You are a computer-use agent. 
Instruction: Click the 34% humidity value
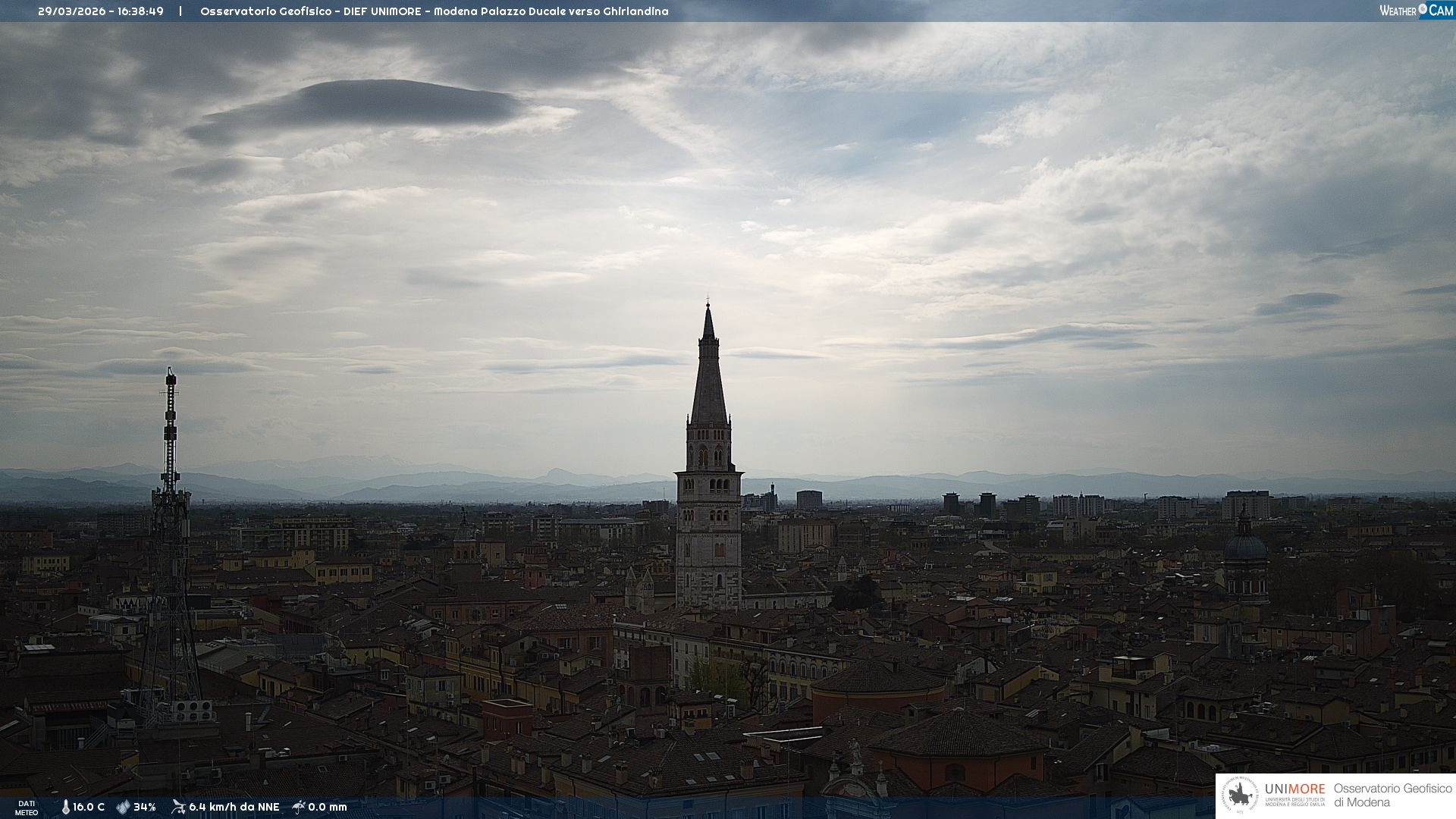pyautogui.click(x=145, y=807)
